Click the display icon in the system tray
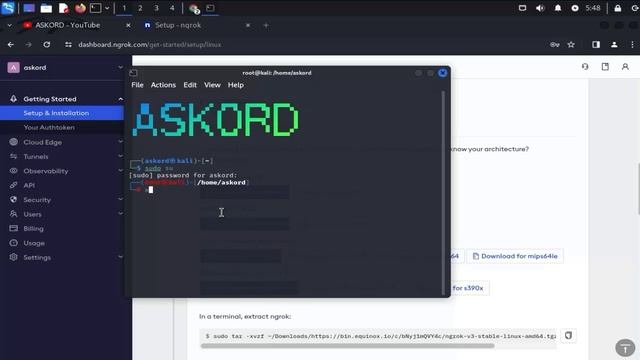Viewport: 640px width, 360px height. click(x=522, y=8)
